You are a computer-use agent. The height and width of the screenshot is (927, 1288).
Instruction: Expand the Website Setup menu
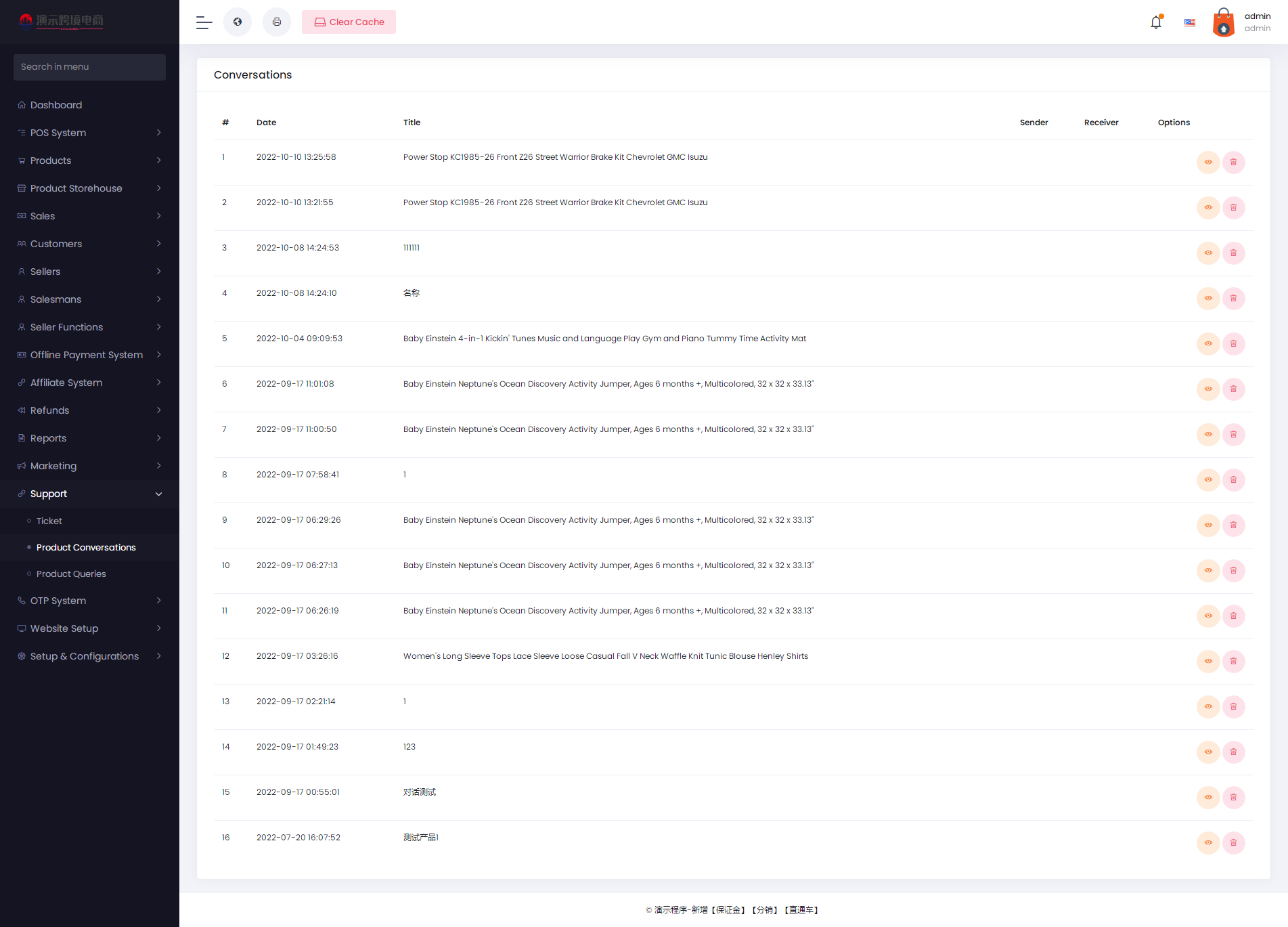pos(89,628)
